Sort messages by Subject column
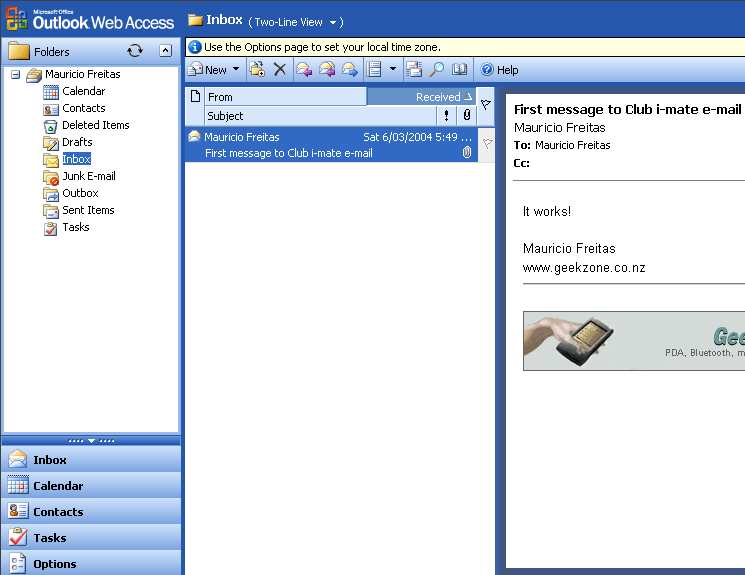The height and width of the screenshot is (575, 745). point(320,116)
